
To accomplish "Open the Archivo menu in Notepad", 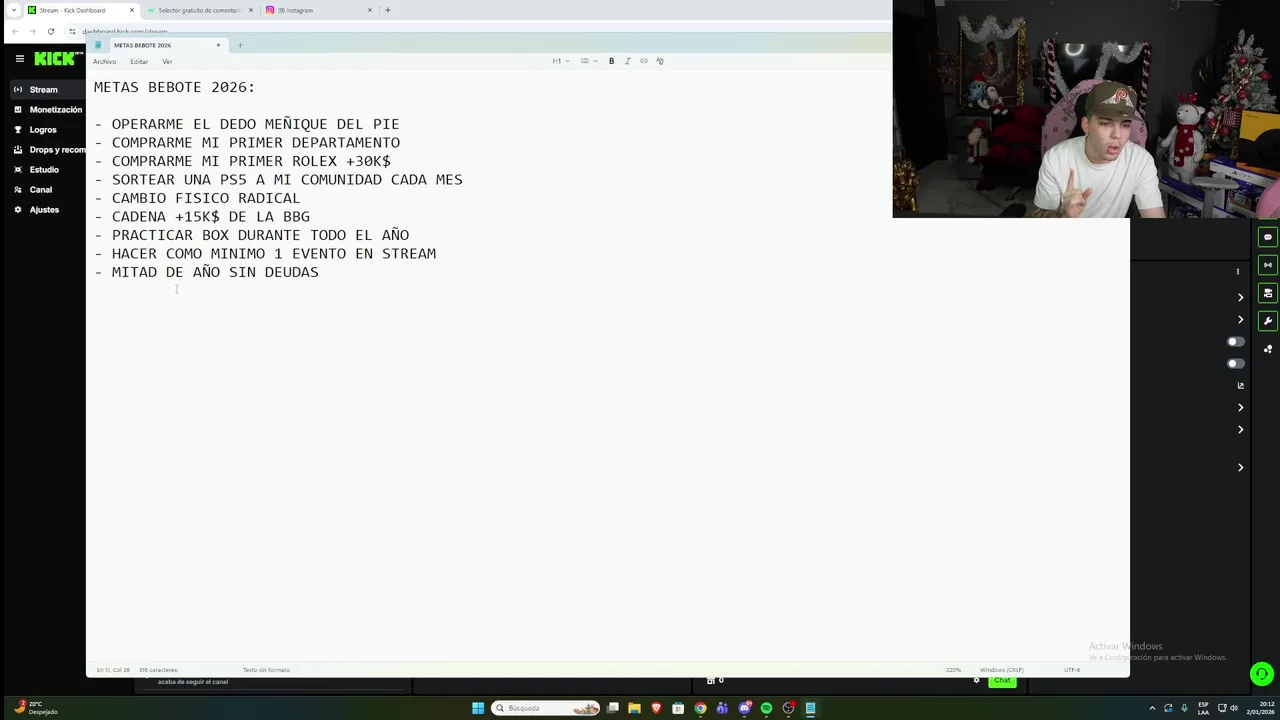I will tap(104, 62).
